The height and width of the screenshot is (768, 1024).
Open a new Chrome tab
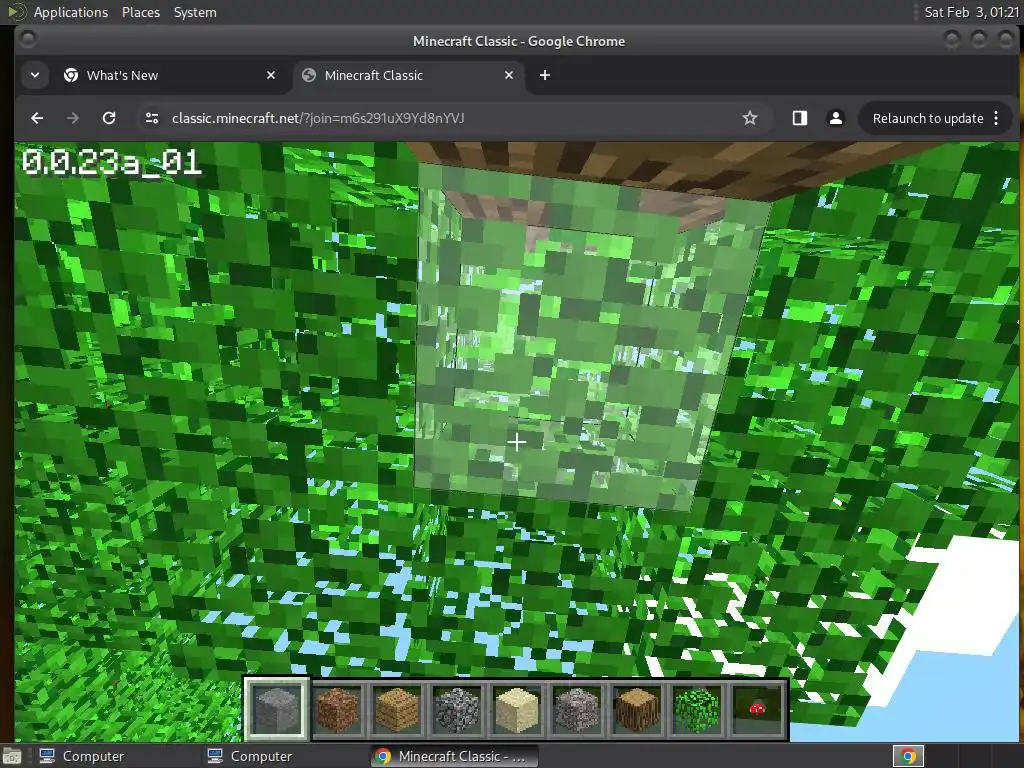[x=545, y=75]
